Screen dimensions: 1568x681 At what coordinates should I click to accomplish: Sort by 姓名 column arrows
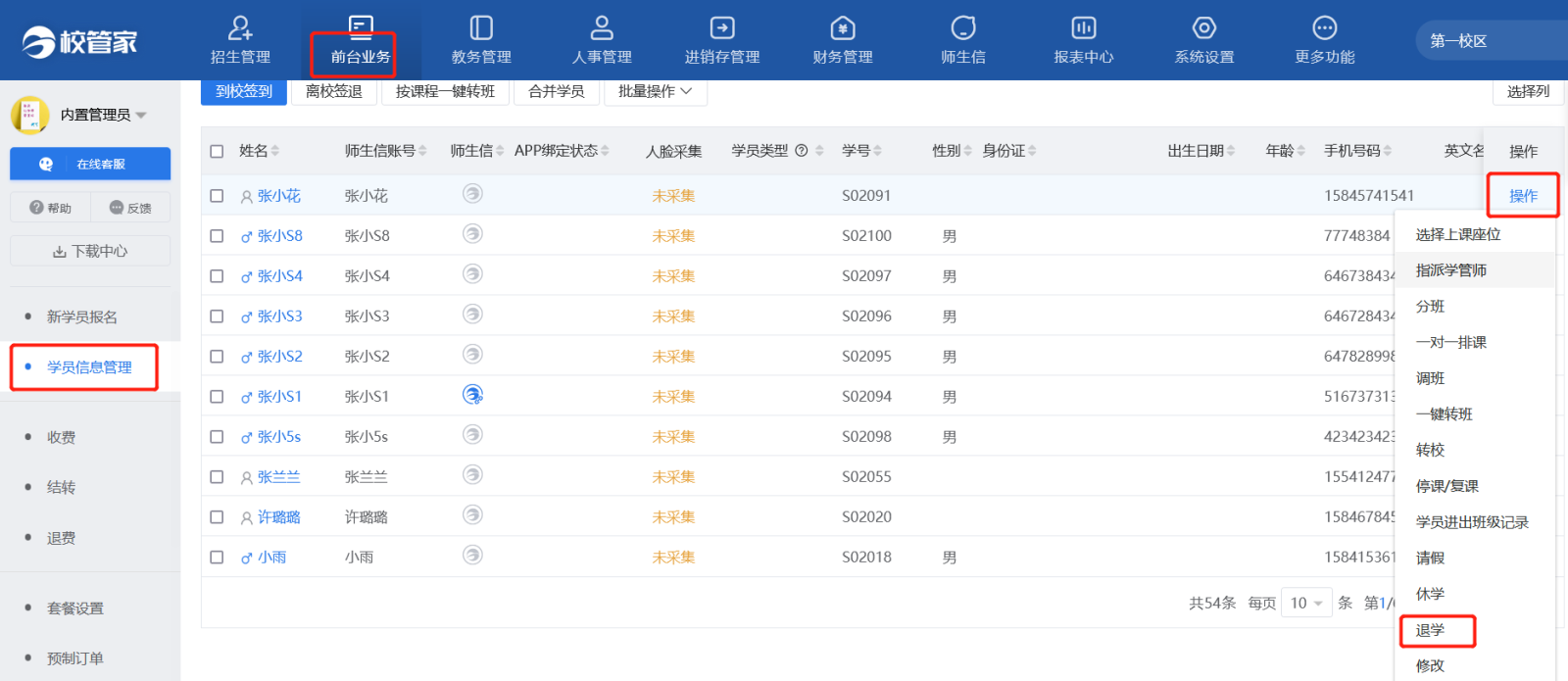[x=275, y=151]
